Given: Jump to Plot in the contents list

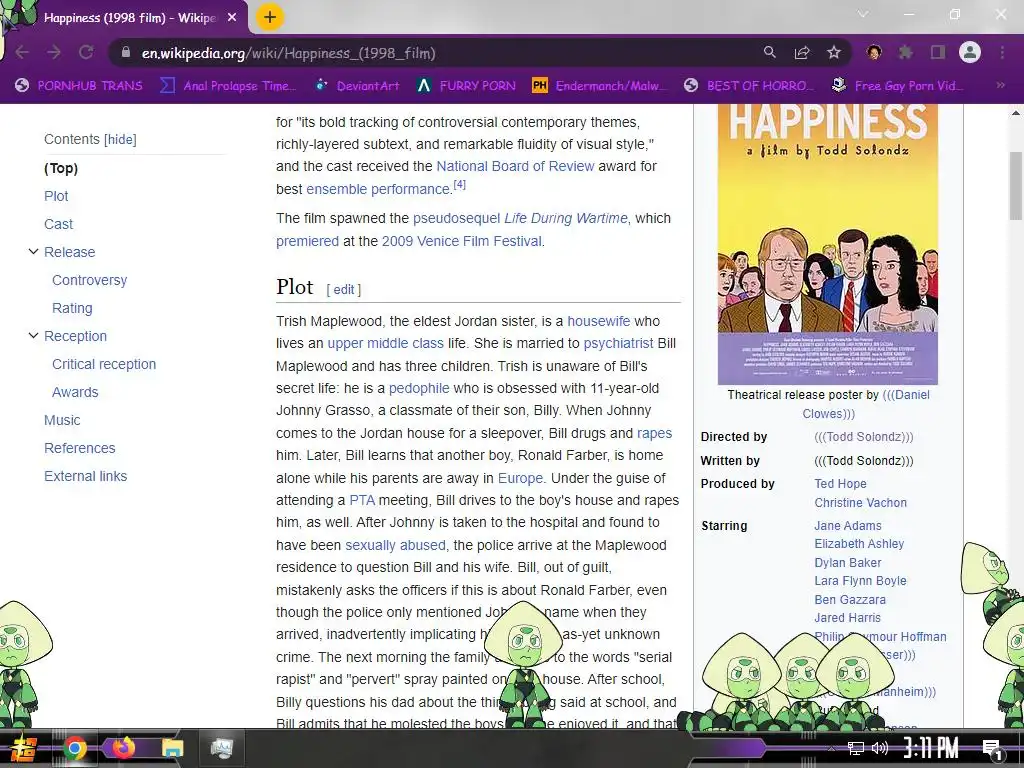Looking at the screenshot, I should coord(56,196).
